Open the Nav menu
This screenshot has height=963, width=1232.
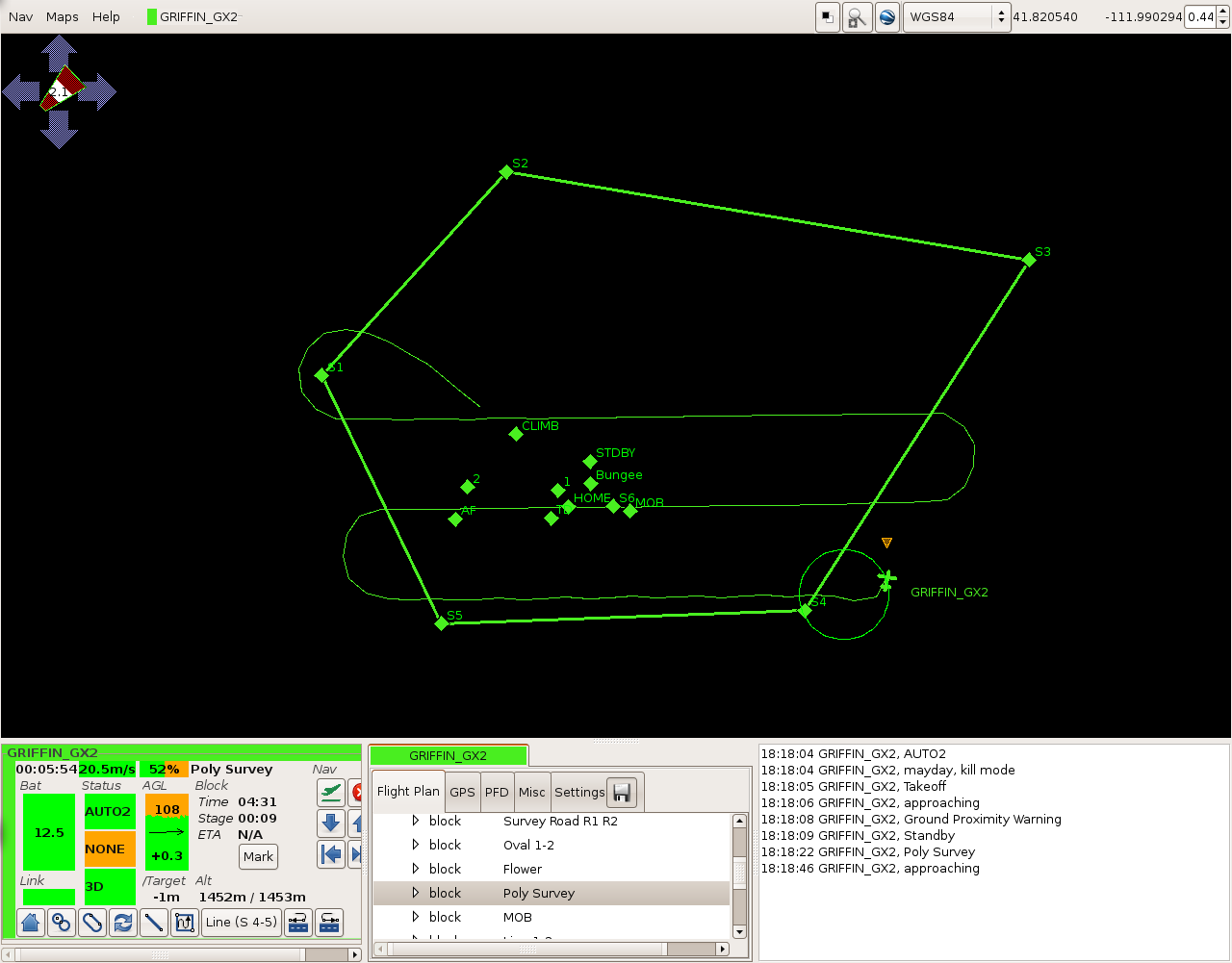(21, 17)
